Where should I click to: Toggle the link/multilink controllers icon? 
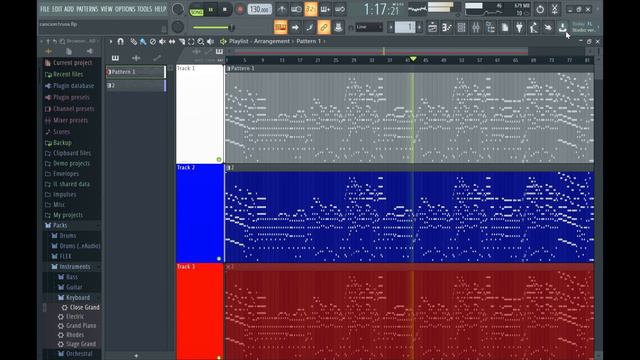[x=324, y=27]
